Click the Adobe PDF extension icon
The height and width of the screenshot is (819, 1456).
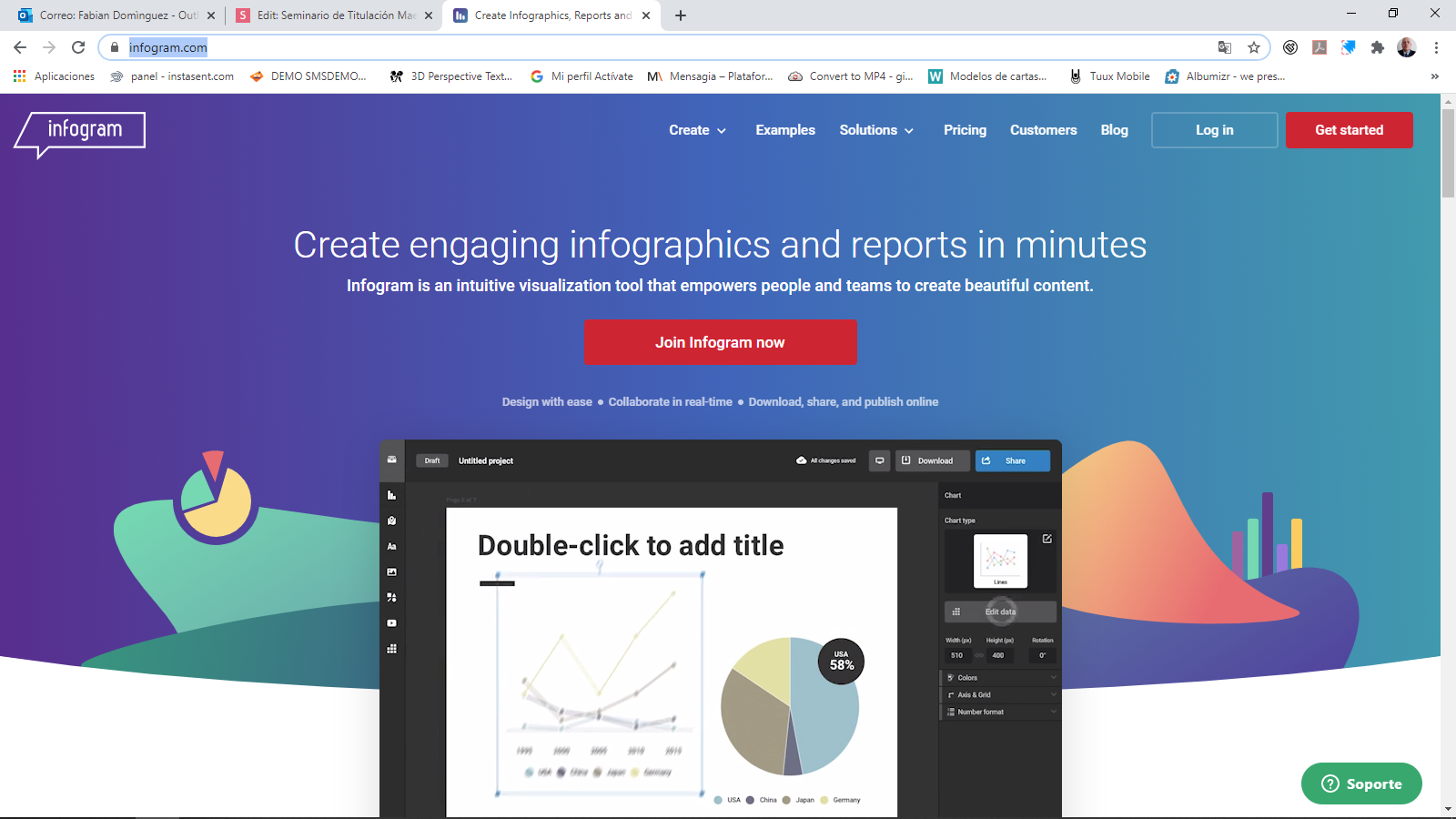coord(1319,47)
